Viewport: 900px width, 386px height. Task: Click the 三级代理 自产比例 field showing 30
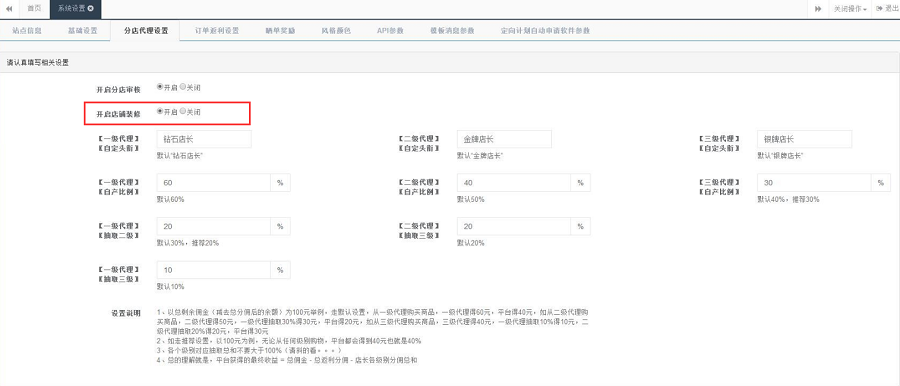tap(814, 183)
